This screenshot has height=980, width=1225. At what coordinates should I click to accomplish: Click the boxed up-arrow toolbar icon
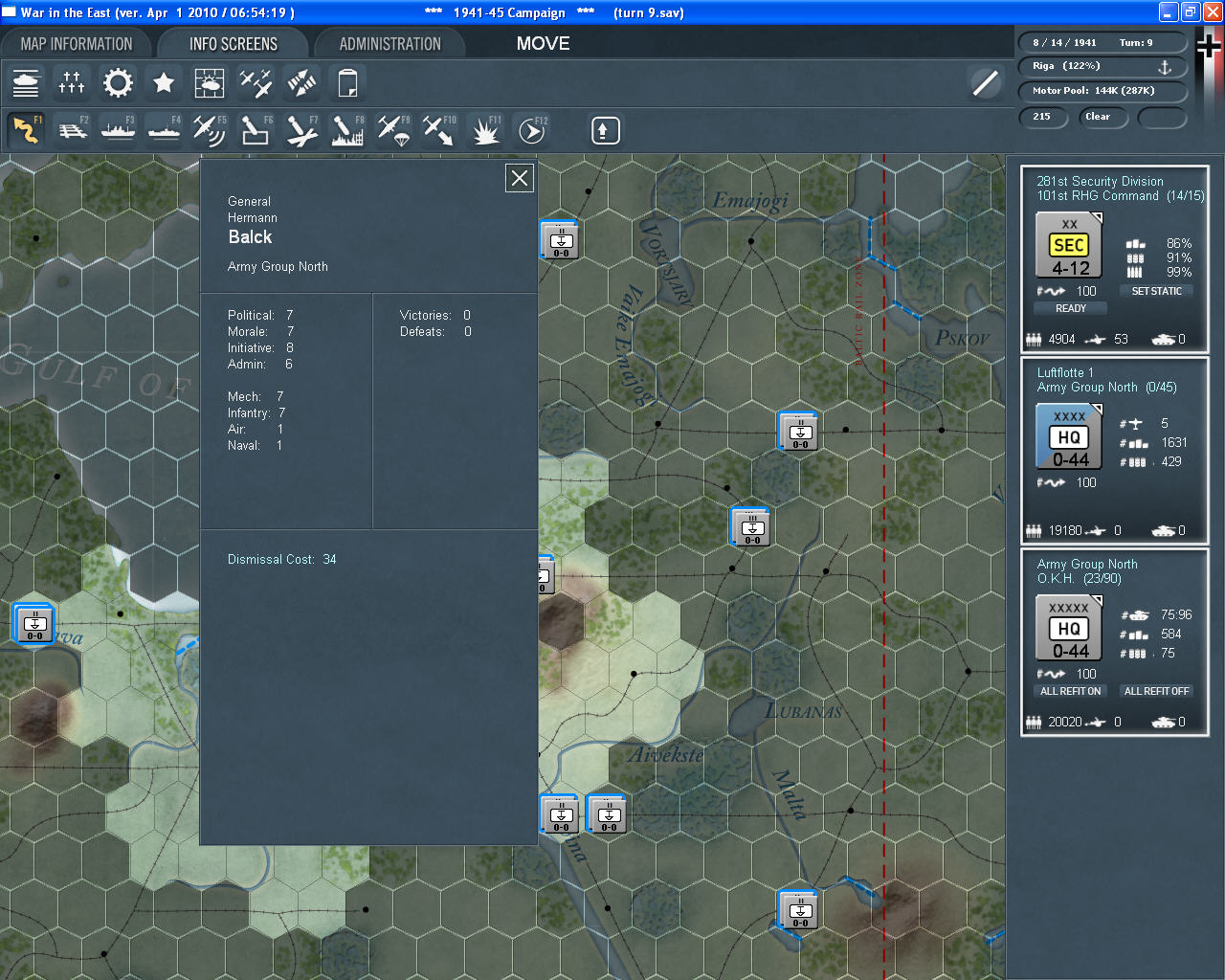click(605, 130)
